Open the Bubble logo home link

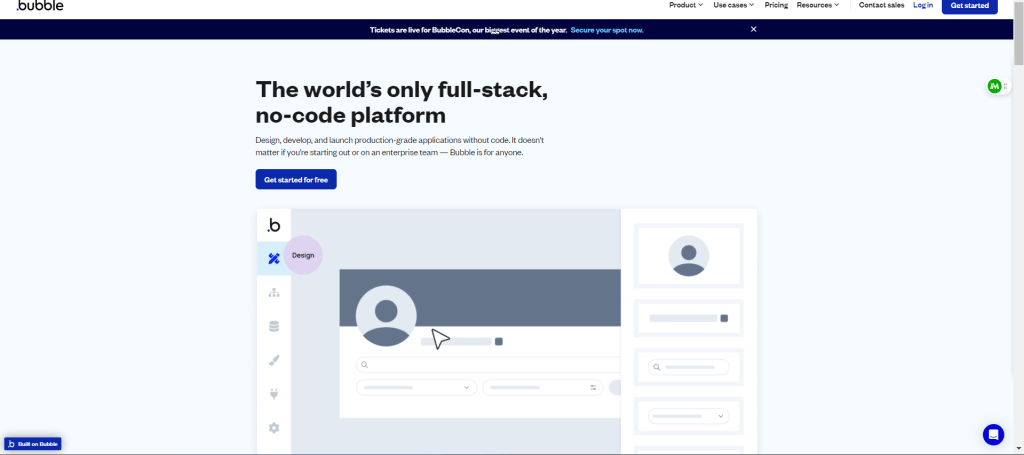pos(40,6)
